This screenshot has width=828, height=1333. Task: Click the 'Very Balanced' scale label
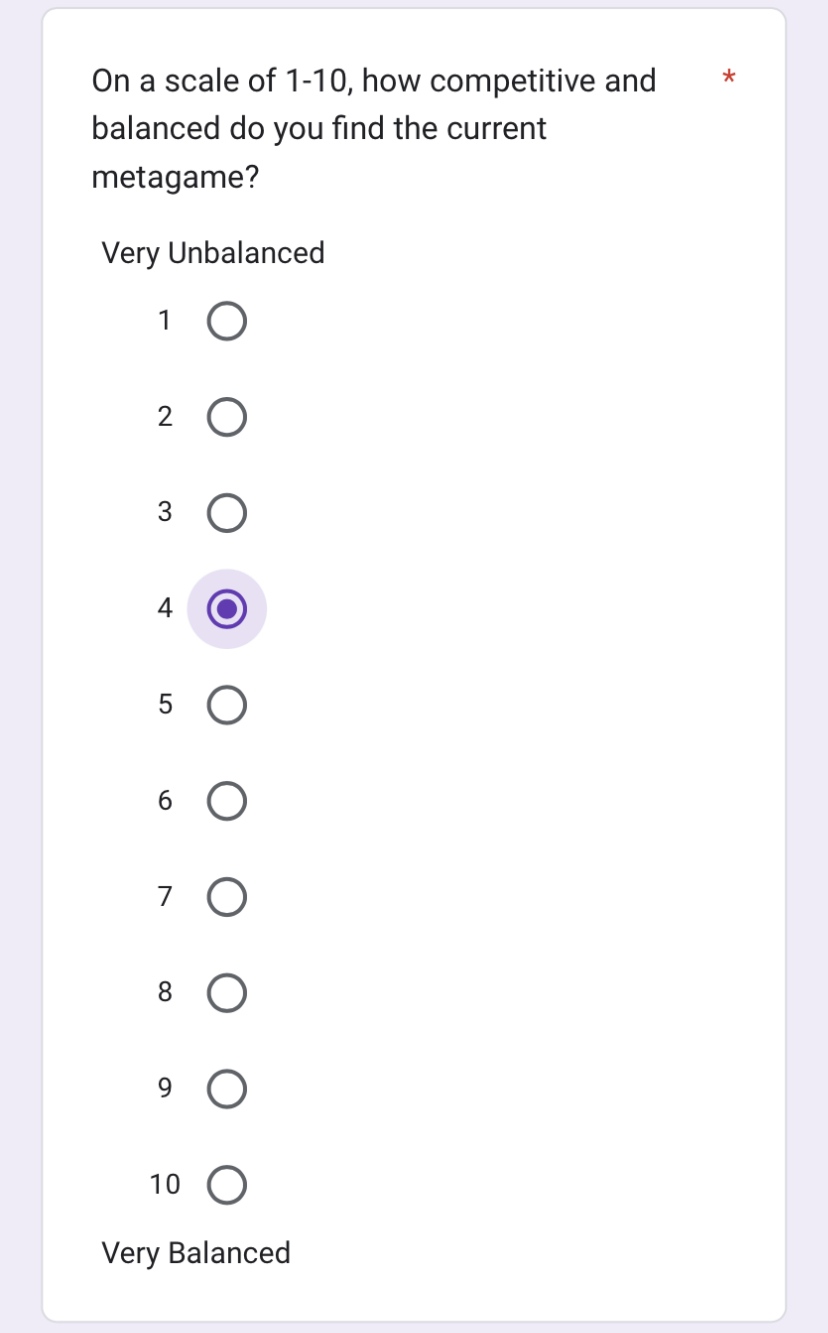pyautogui.click(x=196, y=1253)
